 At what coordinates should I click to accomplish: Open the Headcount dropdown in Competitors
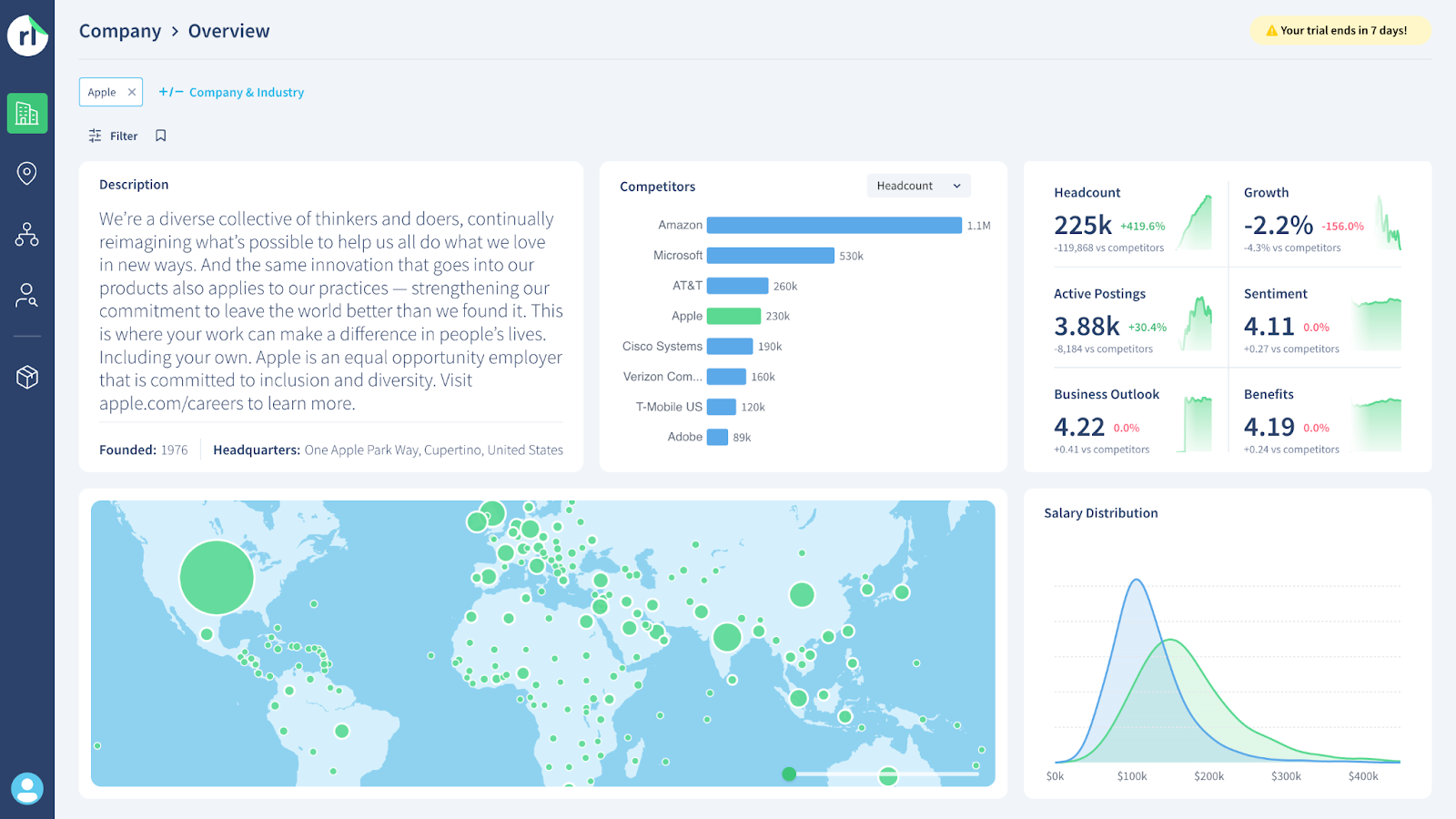click(918, 186)
